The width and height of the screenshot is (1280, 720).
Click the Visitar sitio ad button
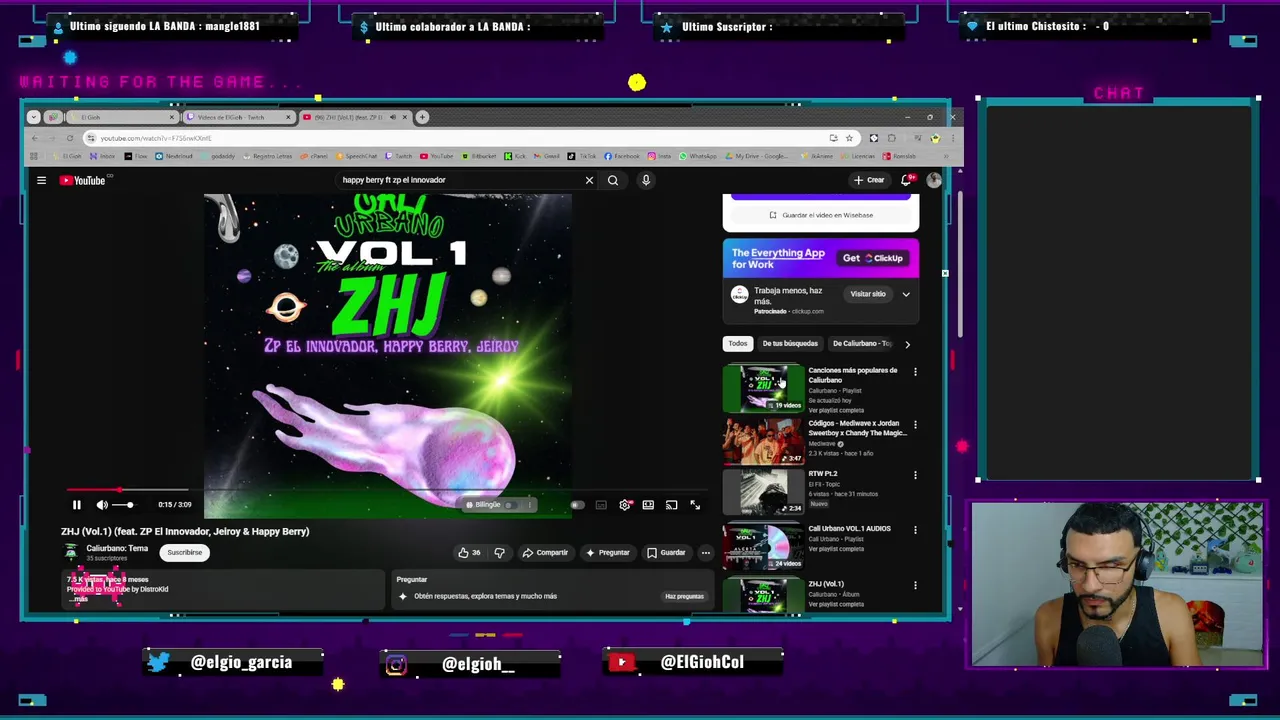868,294
